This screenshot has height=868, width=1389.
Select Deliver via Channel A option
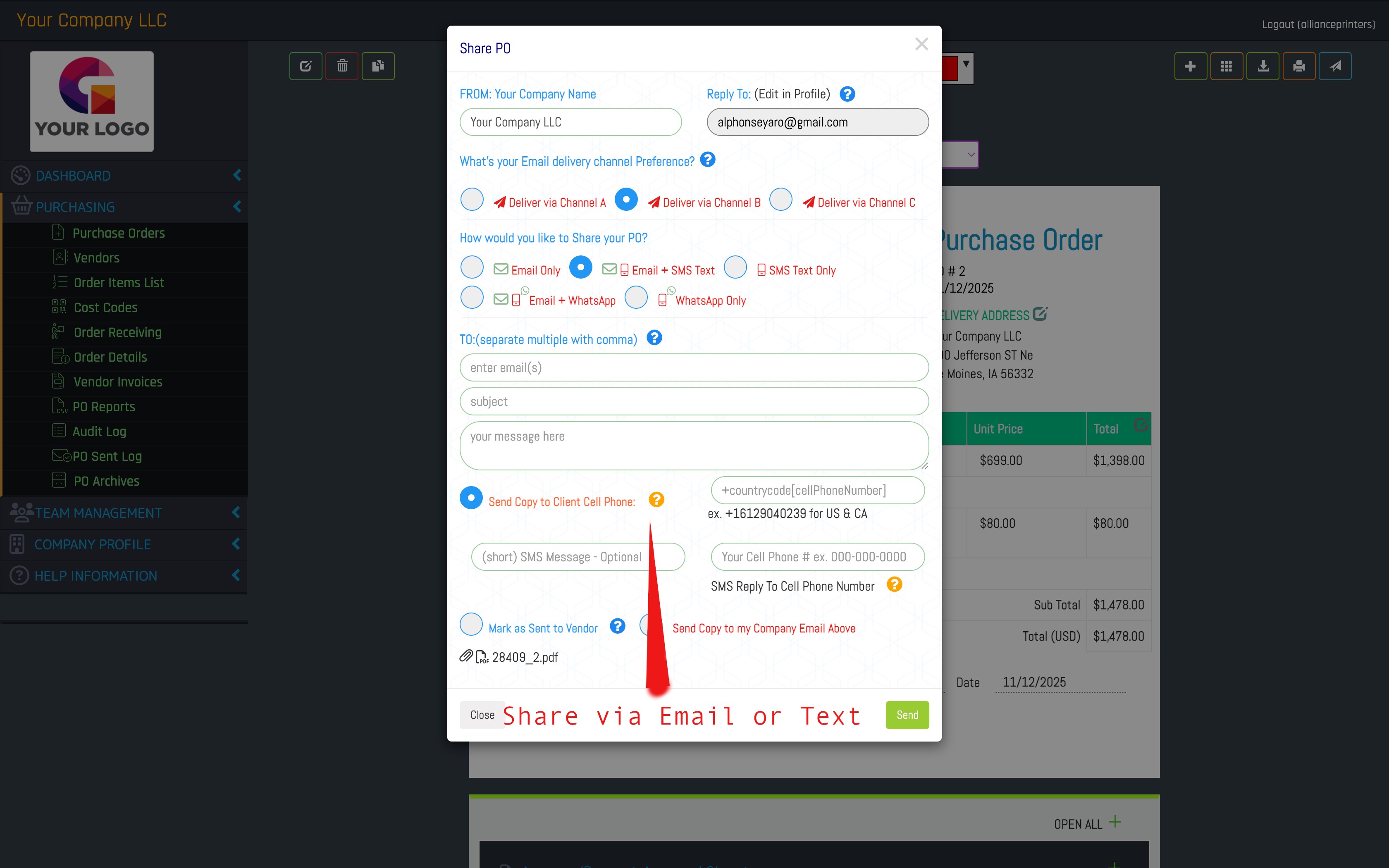click(472, 200)
